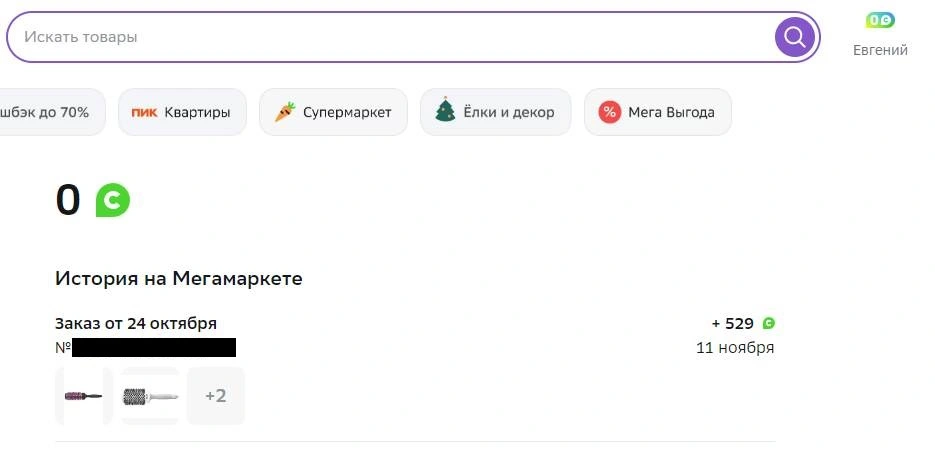The height and width of the screenshot is (455, 935).
Task: Click the small green bonus icon next to +529
Action: click(x=769, y=324)
